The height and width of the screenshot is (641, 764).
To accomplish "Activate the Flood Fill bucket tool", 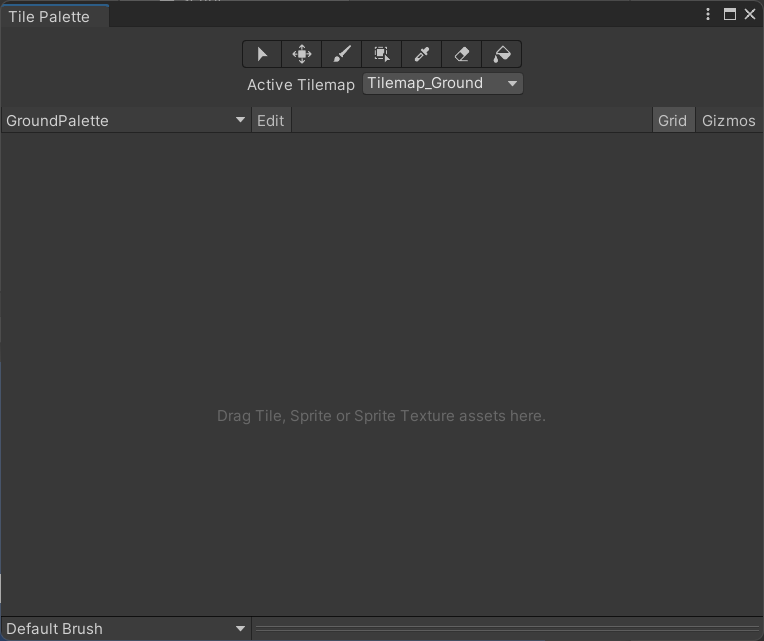I will coord(502,54).
